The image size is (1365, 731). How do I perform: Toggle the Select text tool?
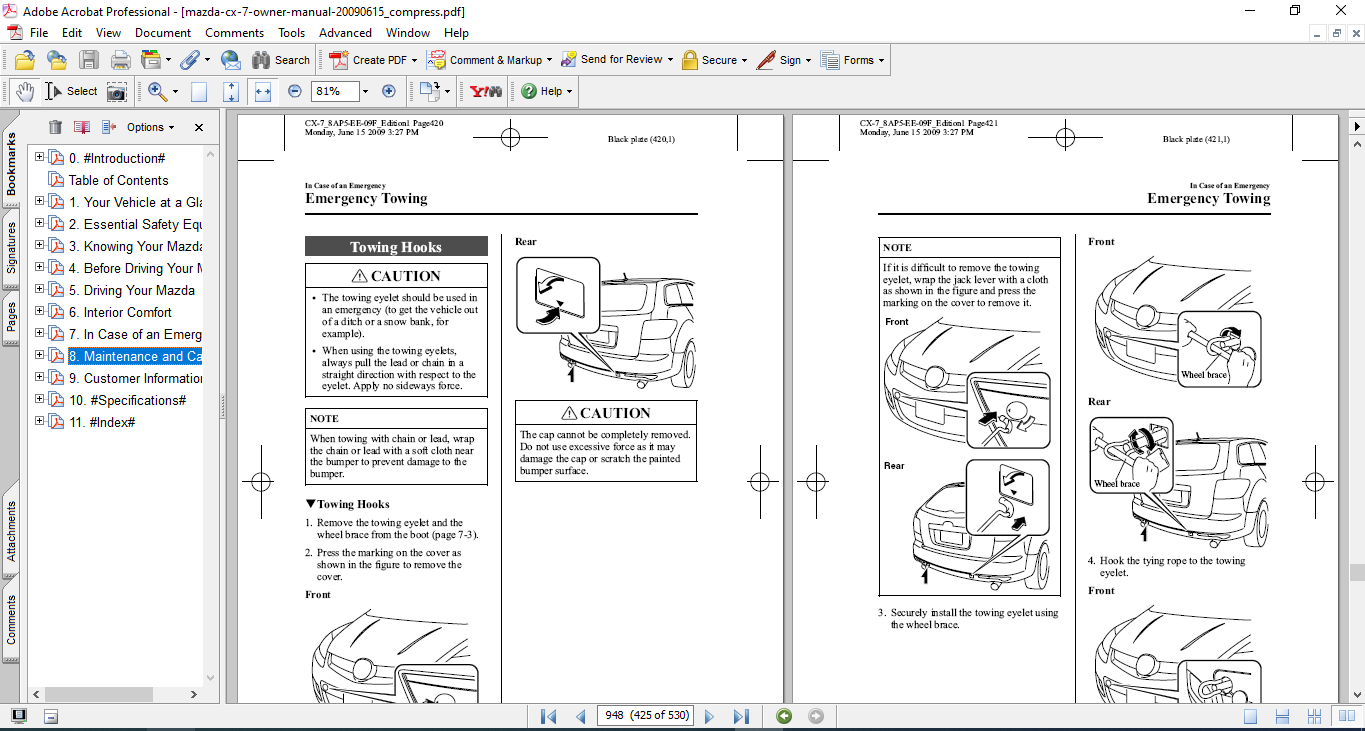pyautogui.click(x=72, y=91)
